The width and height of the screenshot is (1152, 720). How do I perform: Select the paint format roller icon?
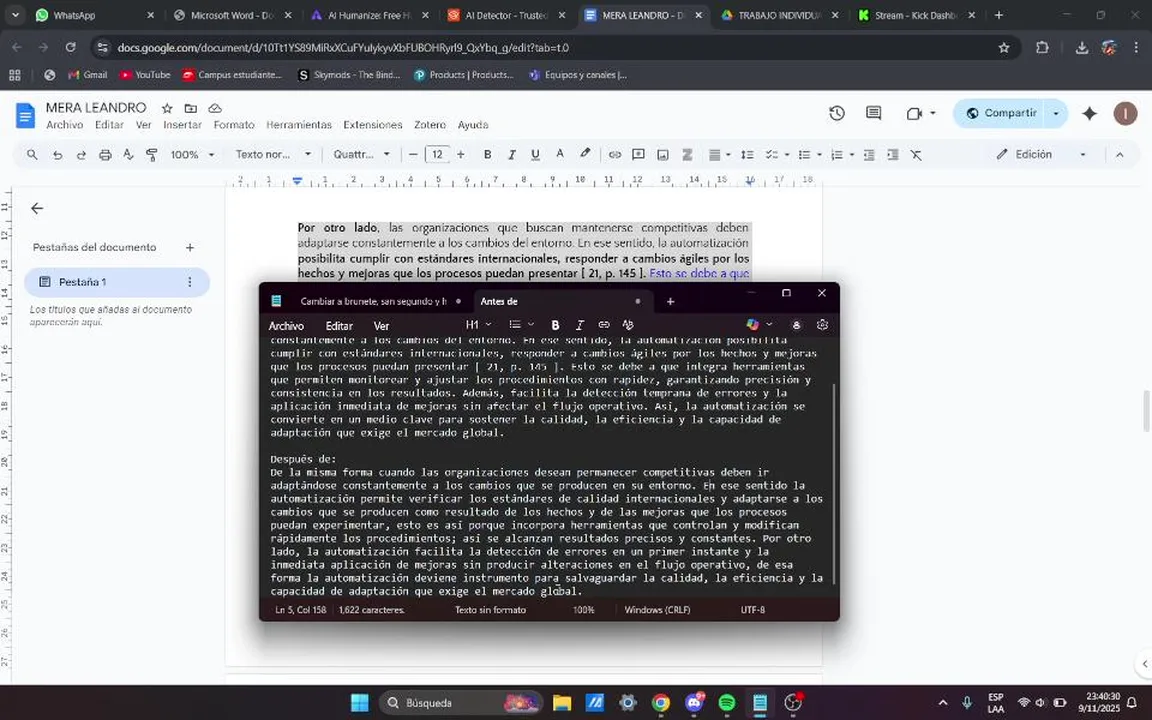[151, 155]
